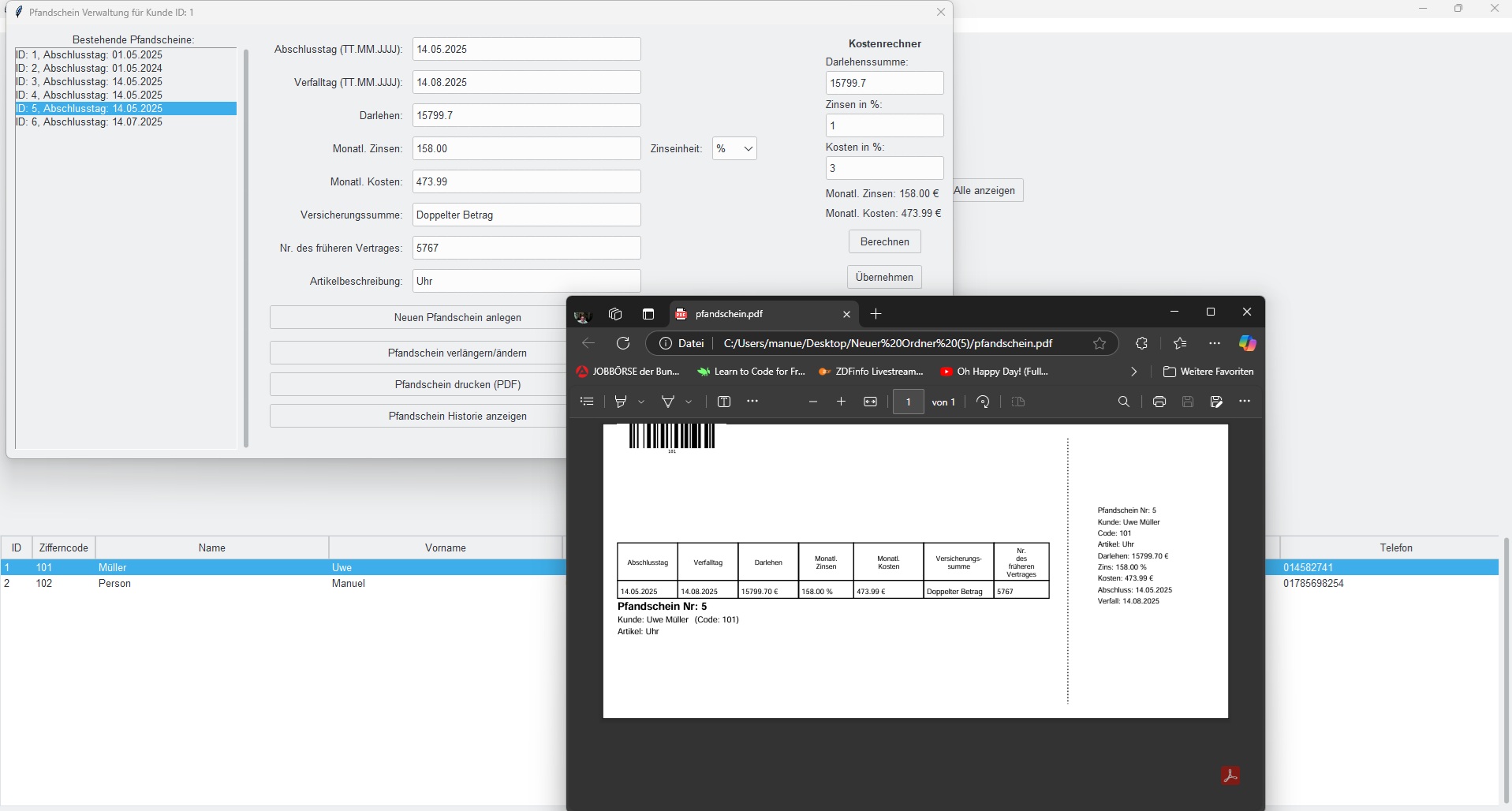Print the pfandschein.pdf document
This screenshot has width=1512, height=811.
click(x=1159, y=402)
